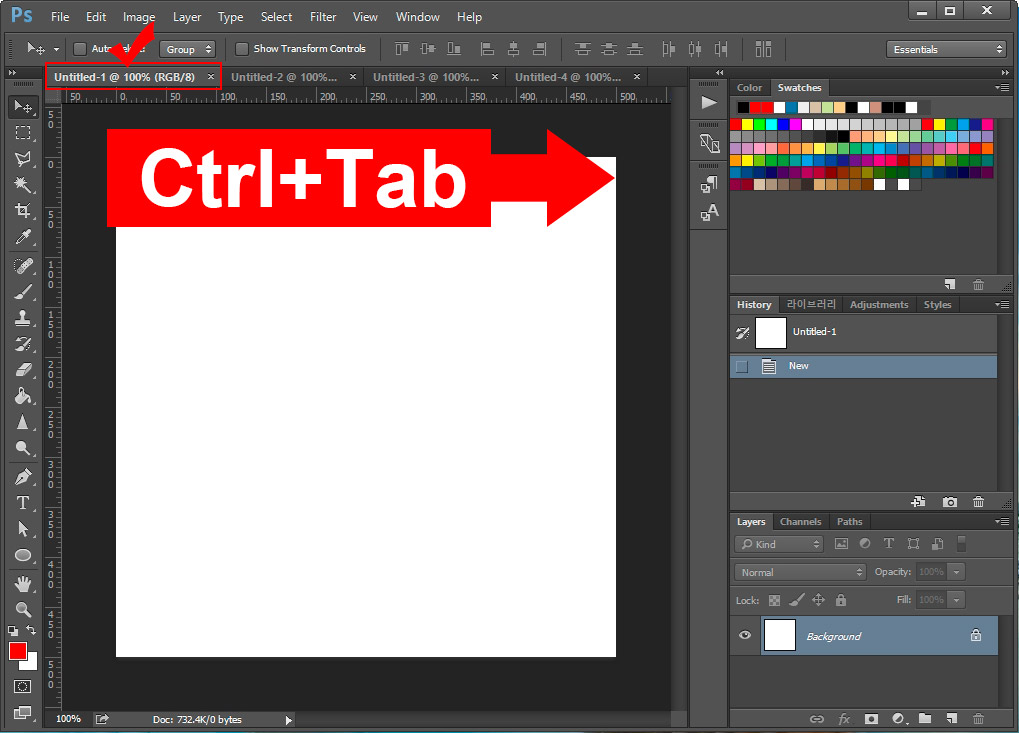
Task: Open the tool preset picker arrow
Action: 57,49
